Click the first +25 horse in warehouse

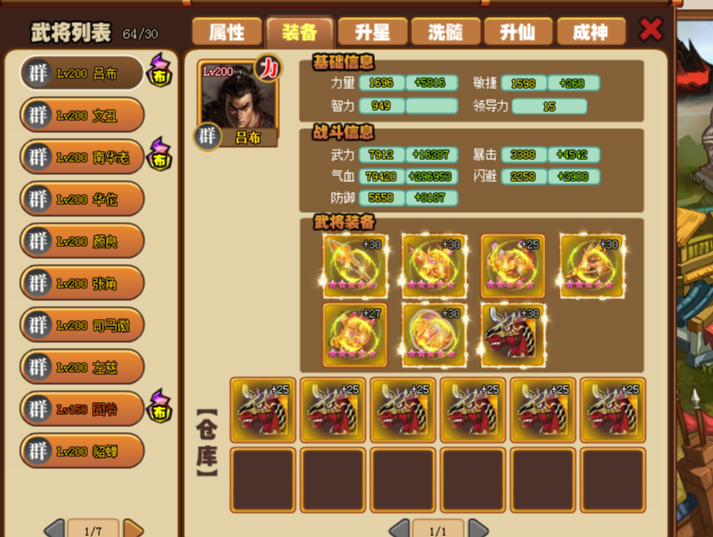[x=263, y=410]
